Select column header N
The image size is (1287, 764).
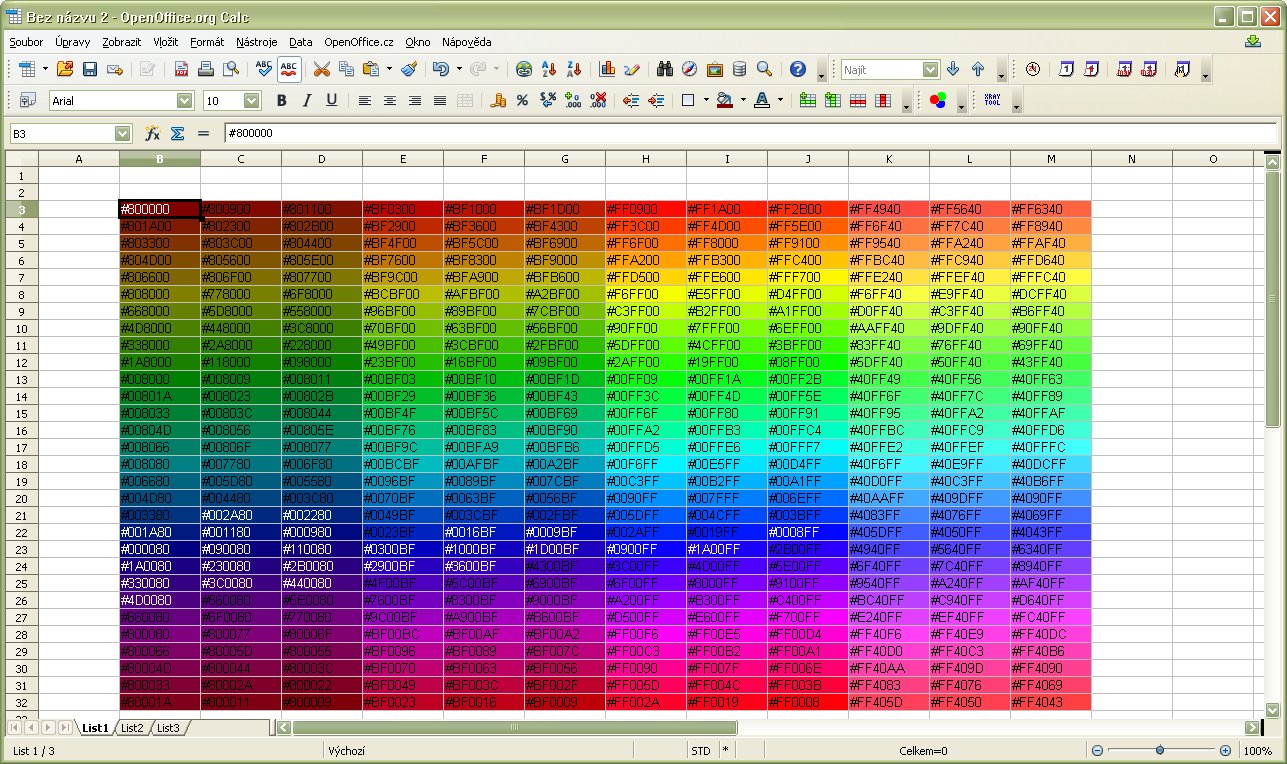(1132, 159)
